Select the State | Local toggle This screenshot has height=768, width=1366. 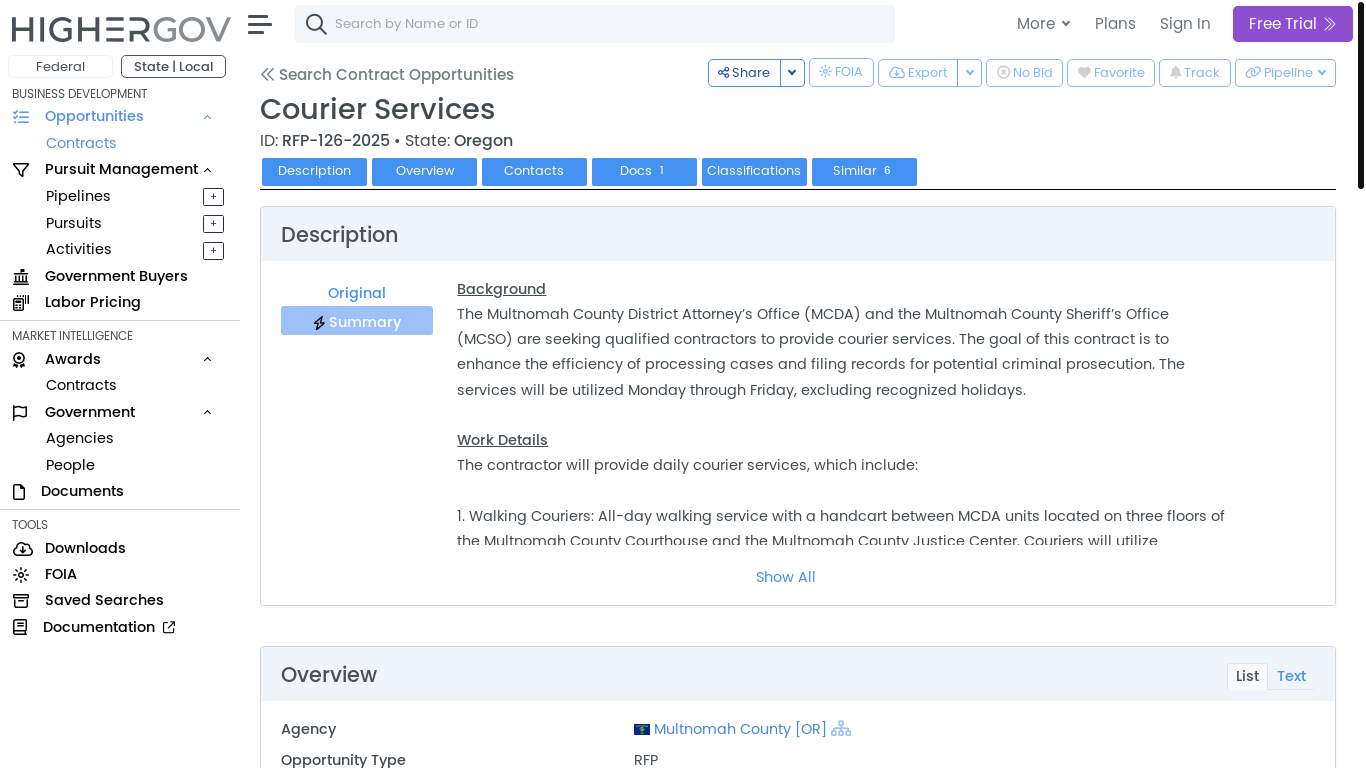(173, 67)
